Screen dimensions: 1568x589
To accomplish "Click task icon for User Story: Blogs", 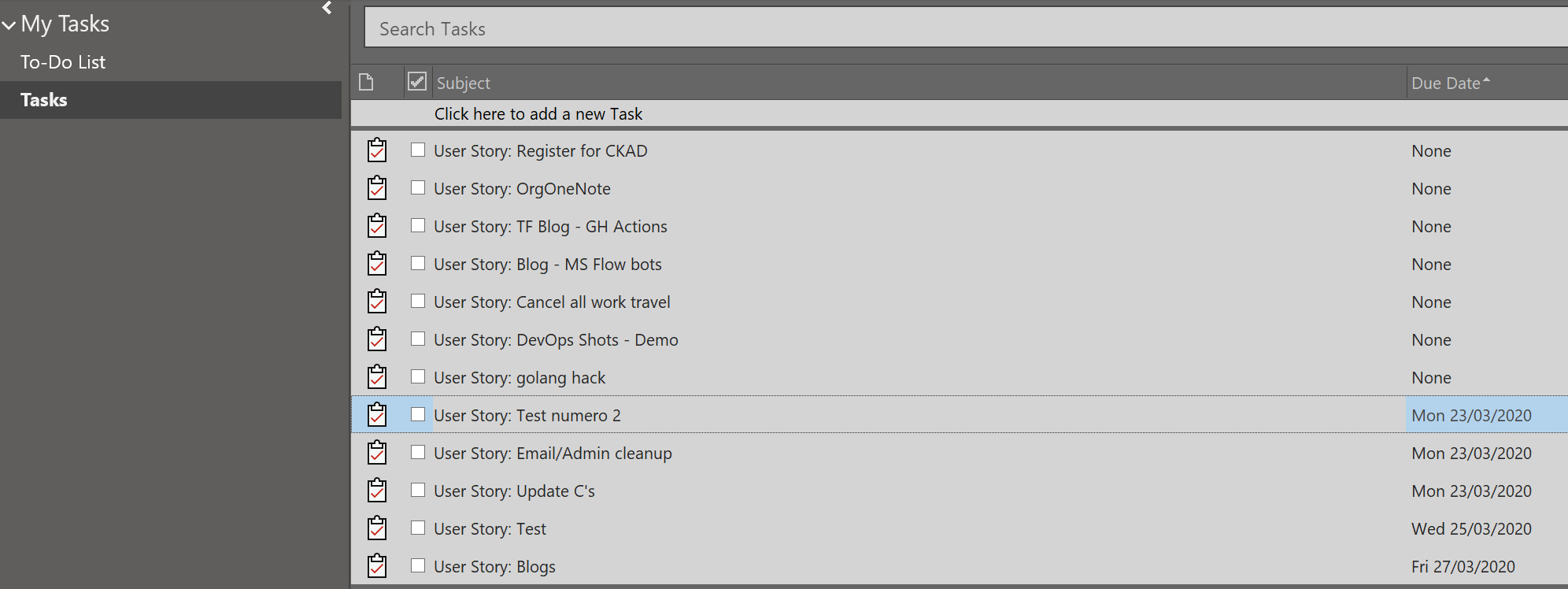I will 377,565.
